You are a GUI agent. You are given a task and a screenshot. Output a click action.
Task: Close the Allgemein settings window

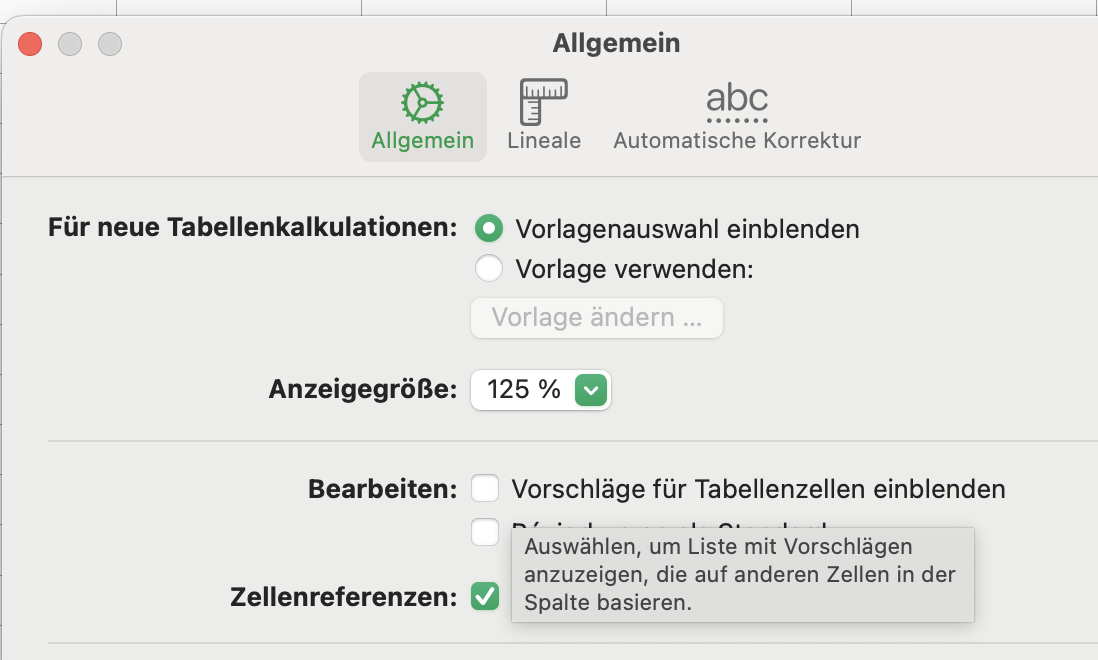coord(30,44)
